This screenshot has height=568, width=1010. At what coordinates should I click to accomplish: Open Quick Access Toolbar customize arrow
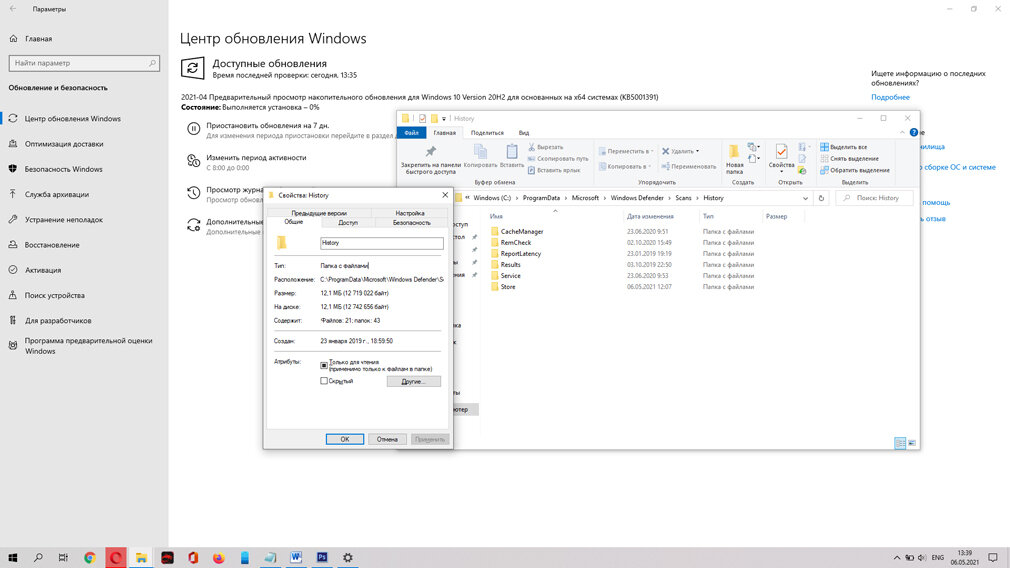[x=444, y=118]
